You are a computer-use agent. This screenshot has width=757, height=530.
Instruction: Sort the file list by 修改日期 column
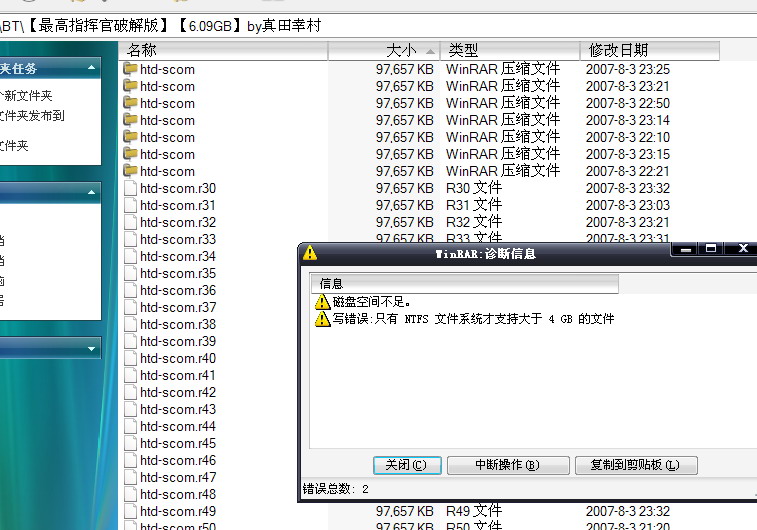(650, 50)
